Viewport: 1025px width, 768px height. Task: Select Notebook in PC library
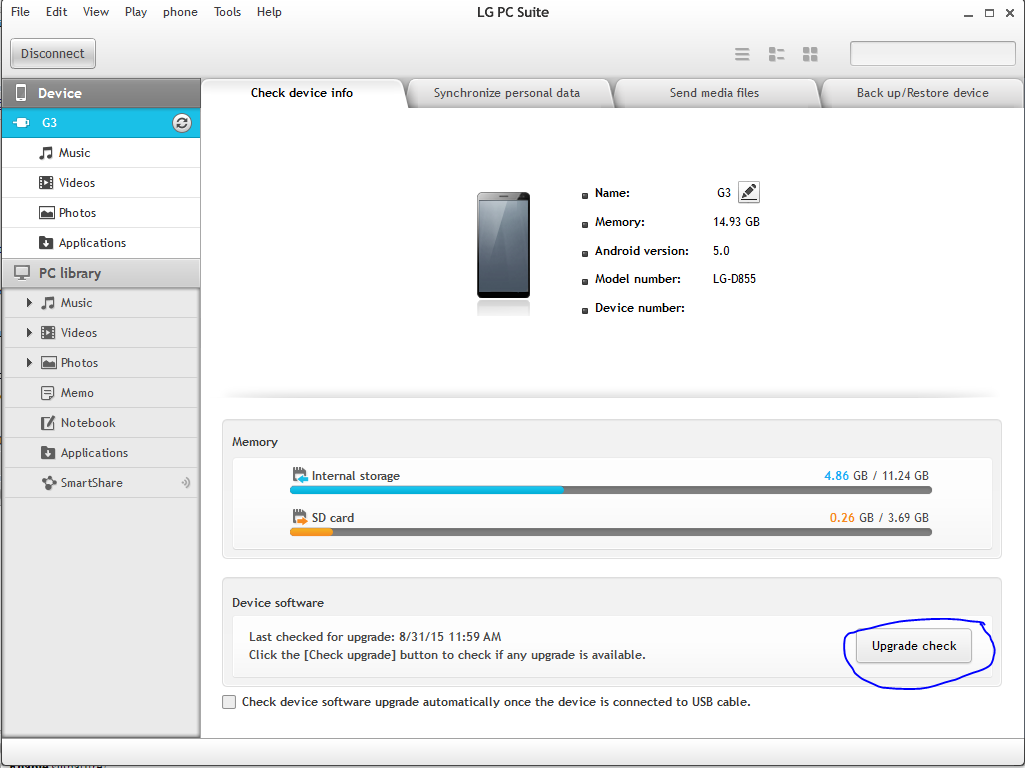tap(101, 423)
